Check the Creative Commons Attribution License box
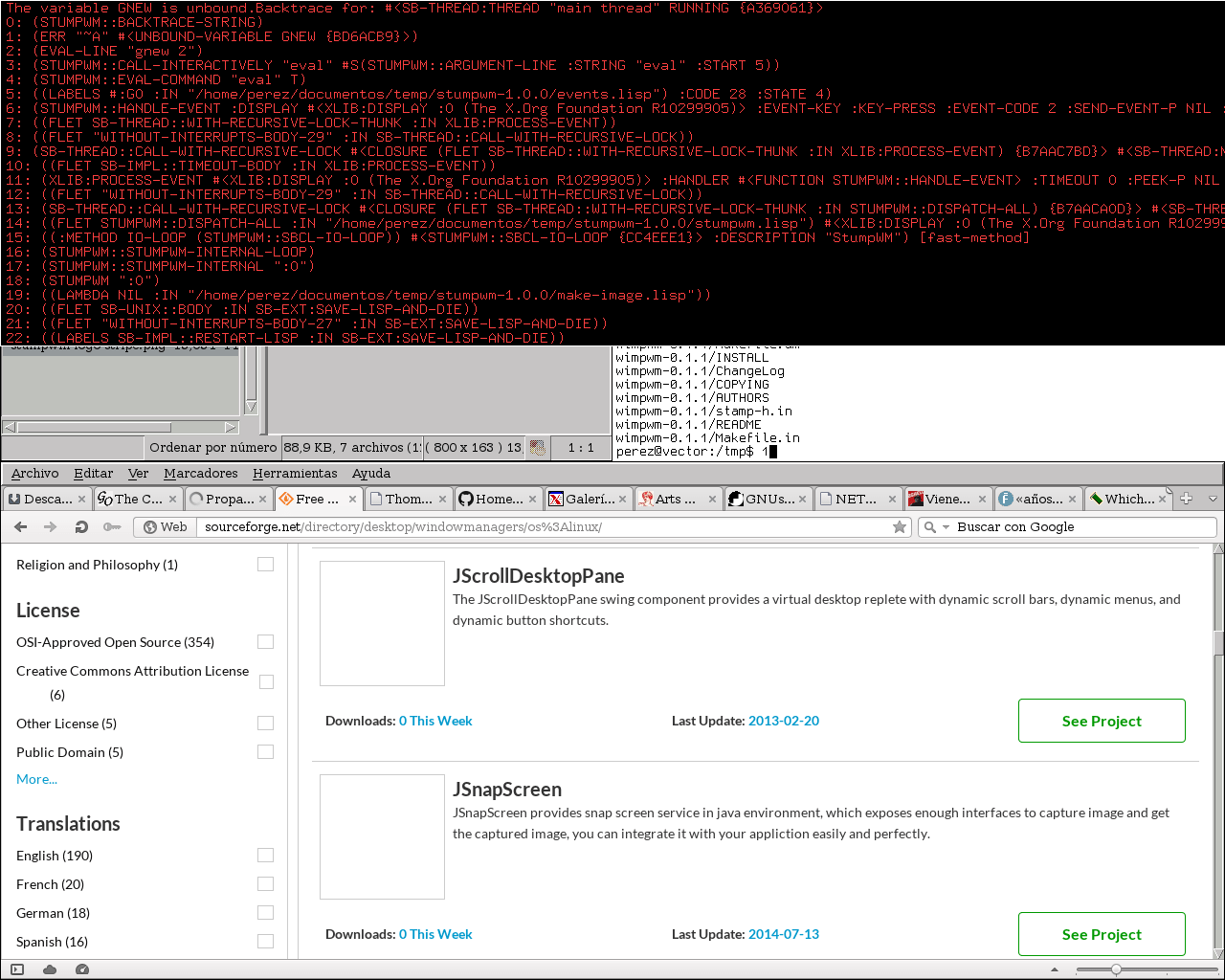The height and width of the screenshot is (980, 1225). click(x=266, y=682)
